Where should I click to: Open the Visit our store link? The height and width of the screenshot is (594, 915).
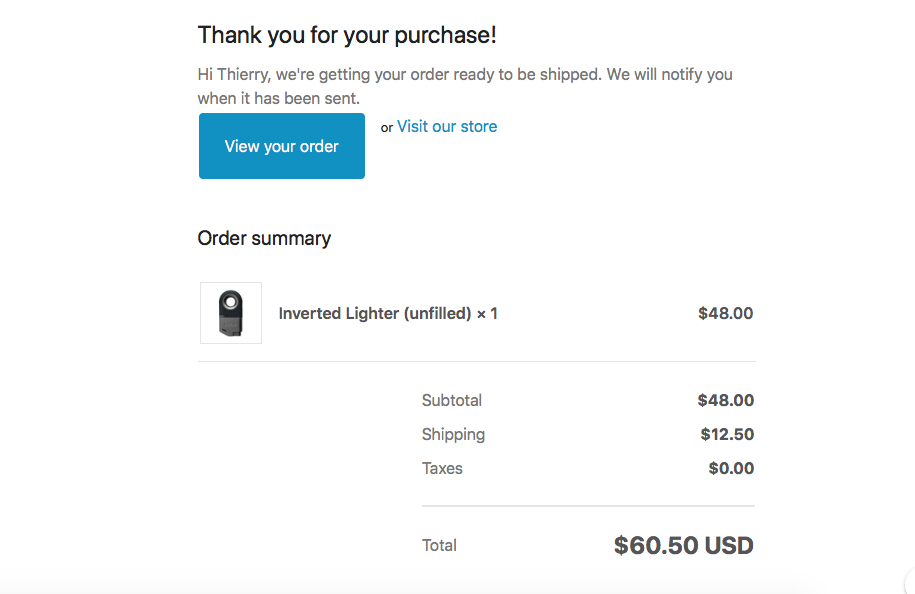(447, 127)
